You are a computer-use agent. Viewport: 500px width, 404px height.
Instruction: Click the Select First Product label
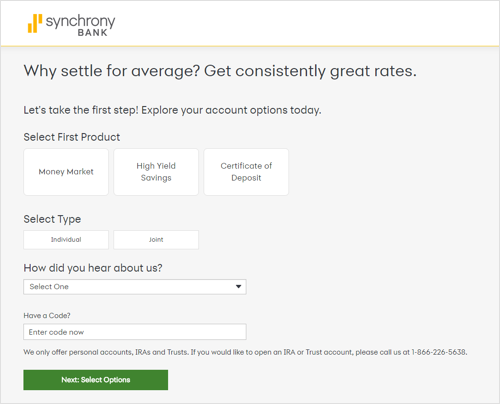pos(72,137)
